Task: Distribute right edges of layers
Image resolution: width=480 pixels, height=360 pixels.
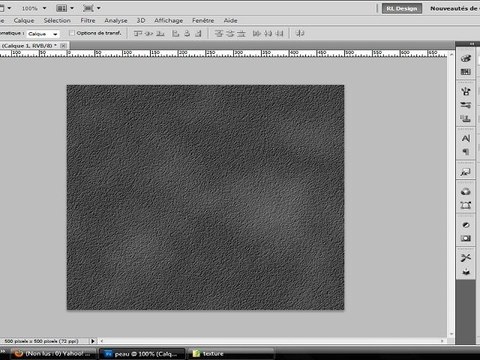Action: 279,33
